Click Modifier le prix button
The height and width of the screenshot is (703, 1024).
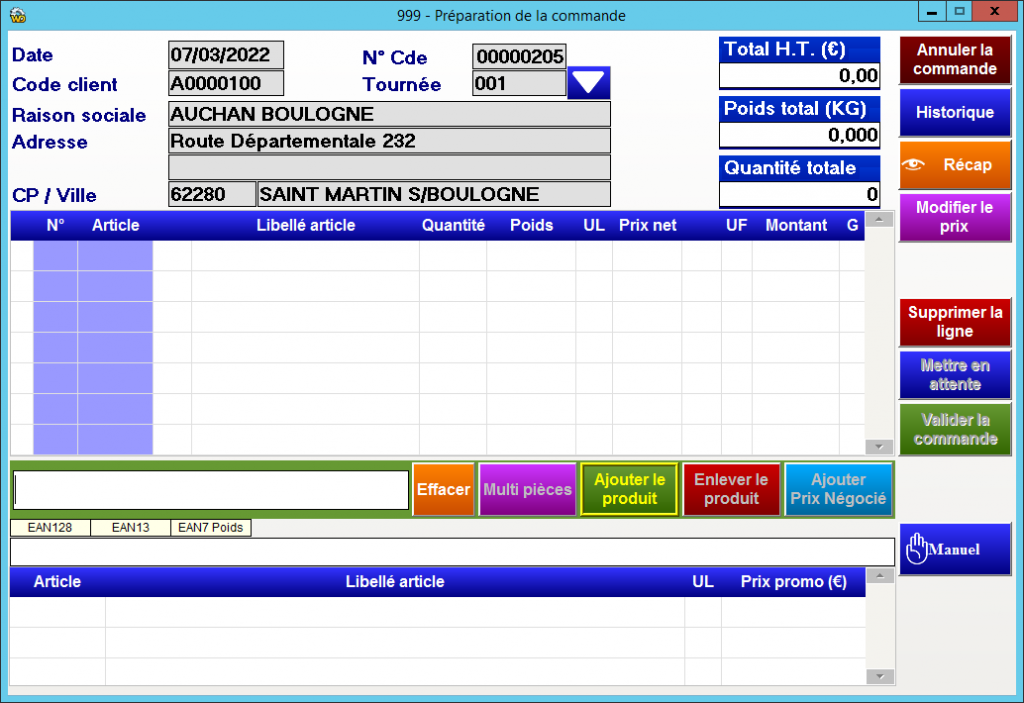point(954,217)
